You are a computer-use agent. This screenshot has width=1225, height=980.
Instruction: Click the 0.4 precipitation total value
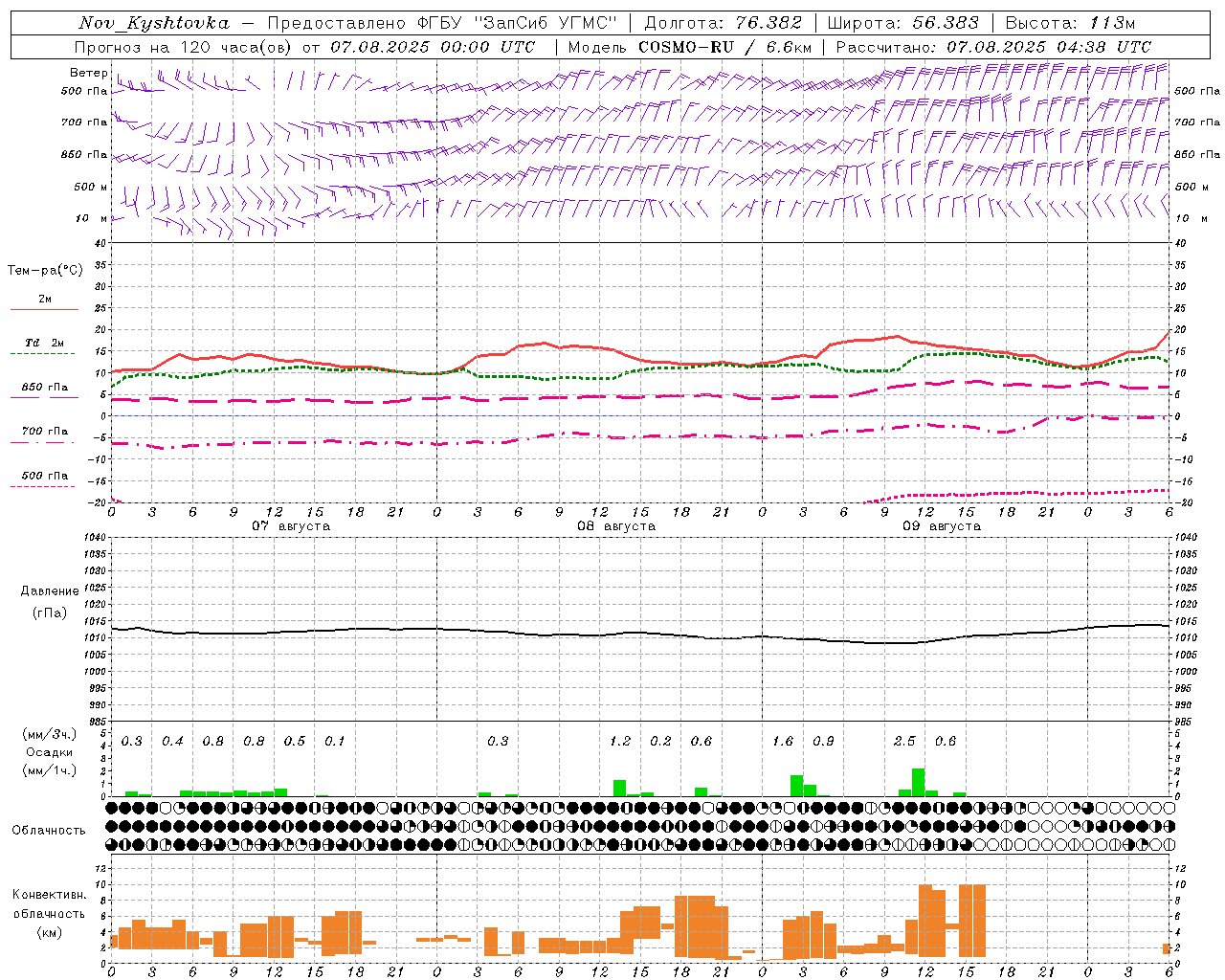[172, 742]
